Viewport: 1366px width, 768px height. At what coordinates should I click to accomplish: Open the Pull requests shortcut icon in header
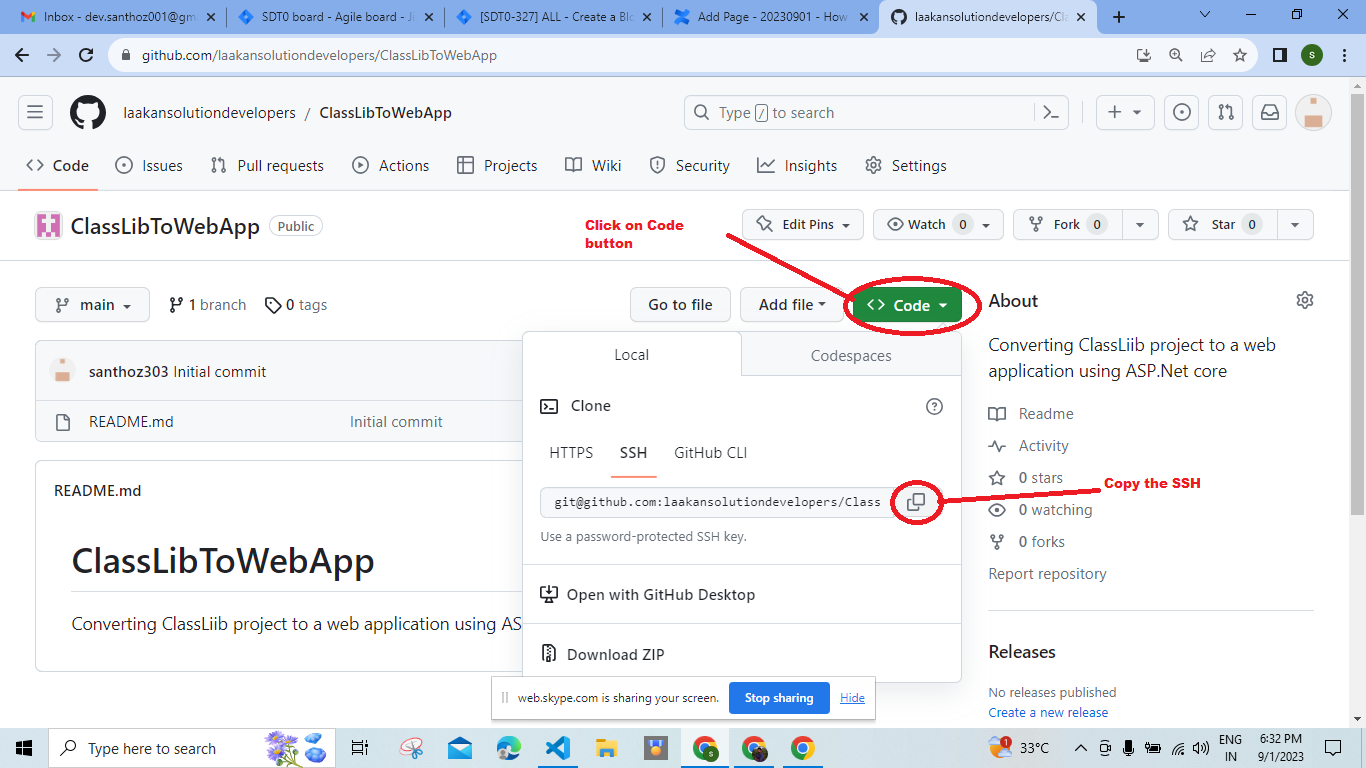(1226, 113)
